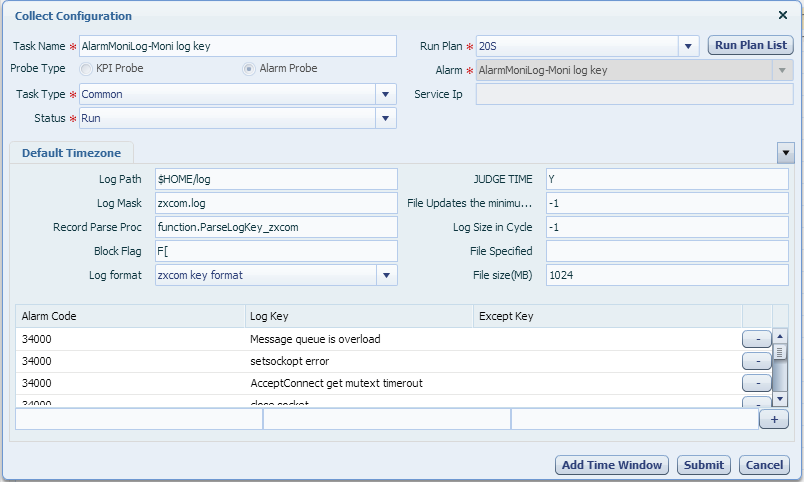This screenshot has width=804, height=482.
Task: Click the alarm table scrollbar up arrow
Action: [779, 336]
